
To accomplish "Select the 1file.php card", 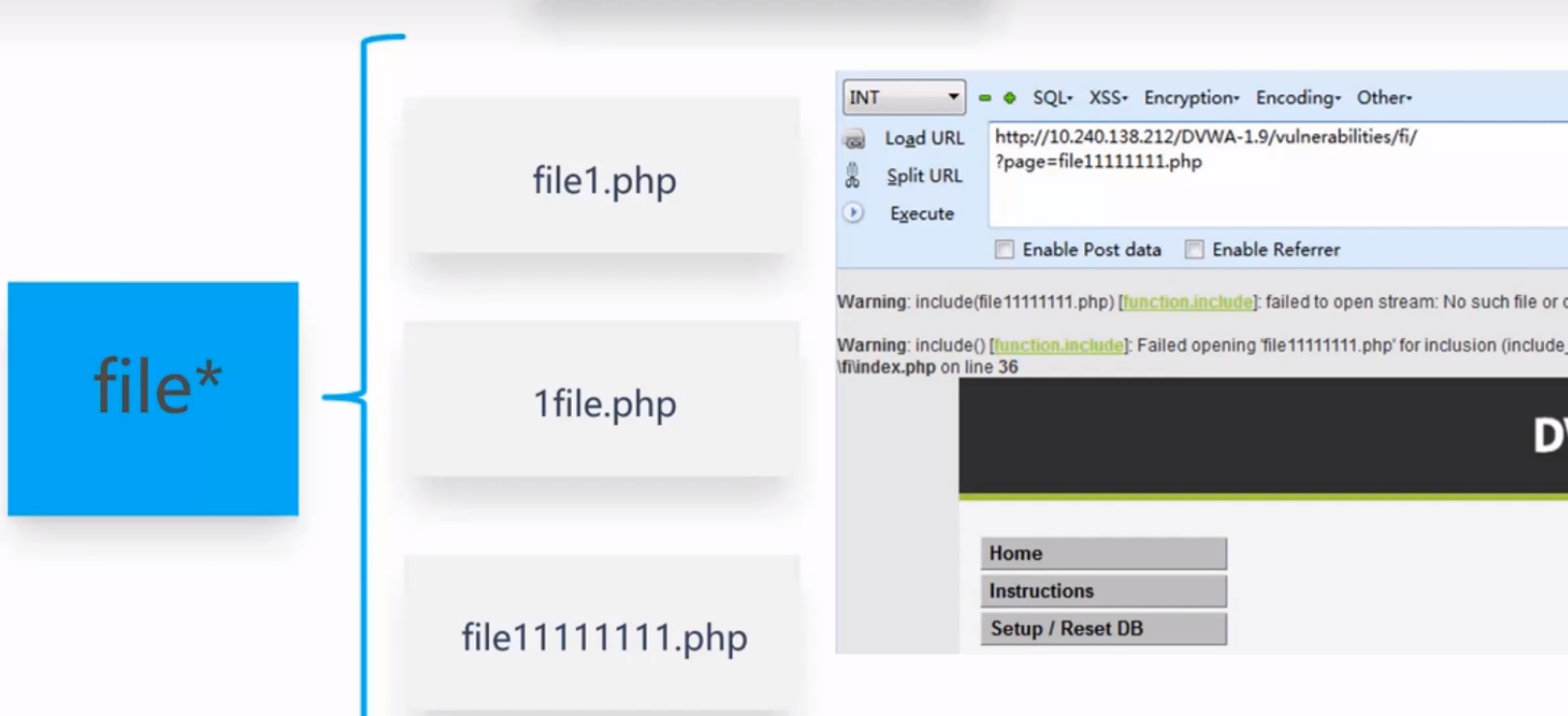I will (604, 400).
